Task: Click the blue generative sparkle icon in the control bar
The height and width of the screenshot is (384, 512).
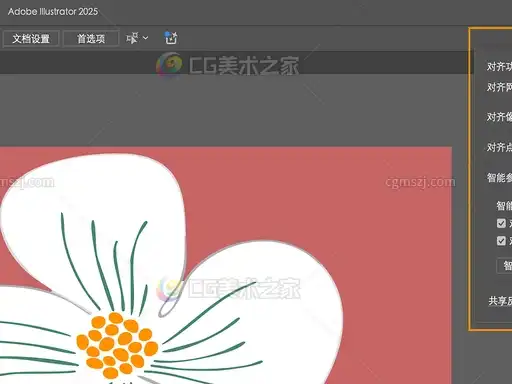Action: pos(171,38)
